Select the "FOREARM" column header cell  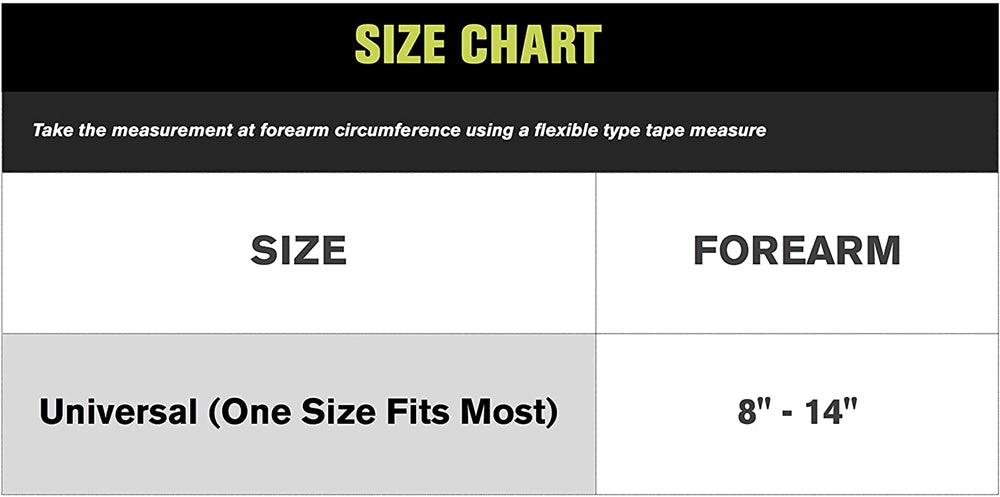796,251
